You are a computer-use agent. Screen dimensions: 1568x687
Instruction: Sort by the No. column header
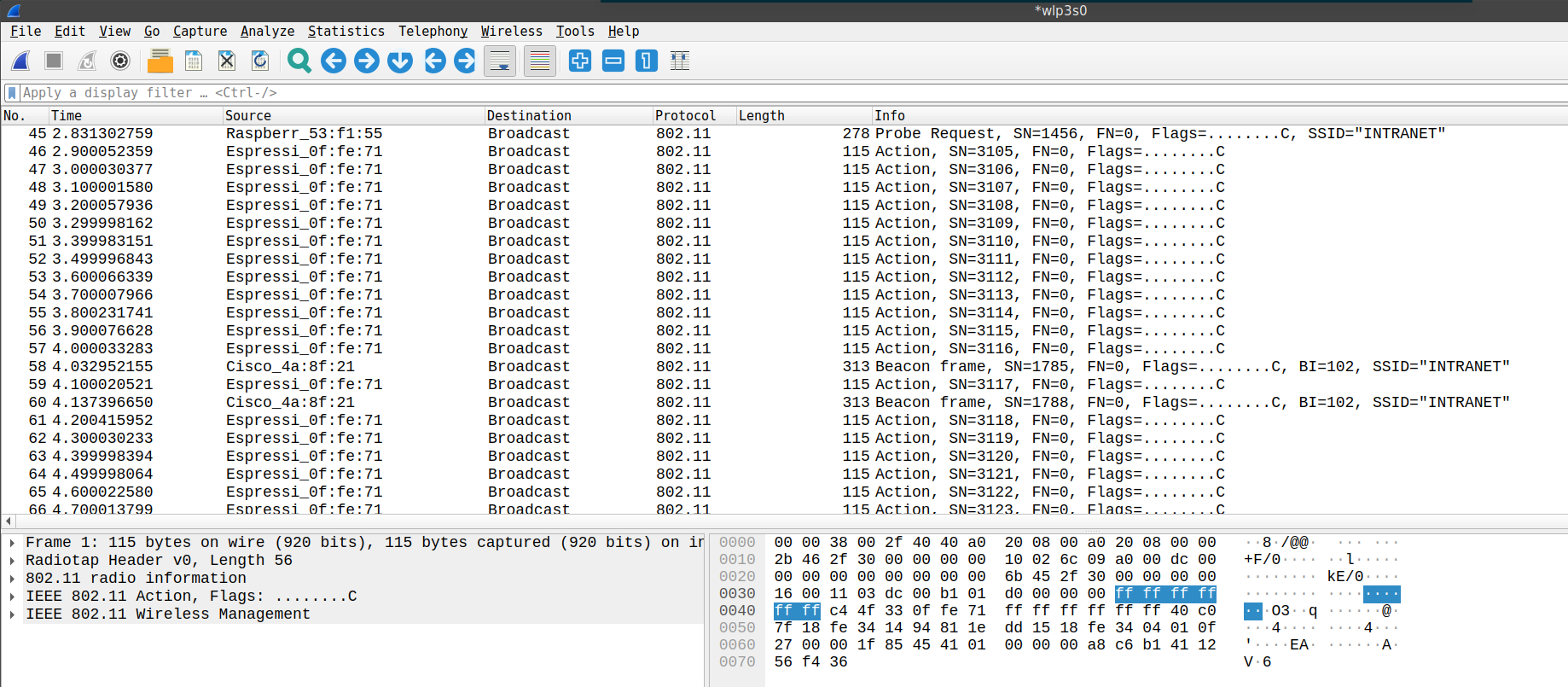click(25, 115)
